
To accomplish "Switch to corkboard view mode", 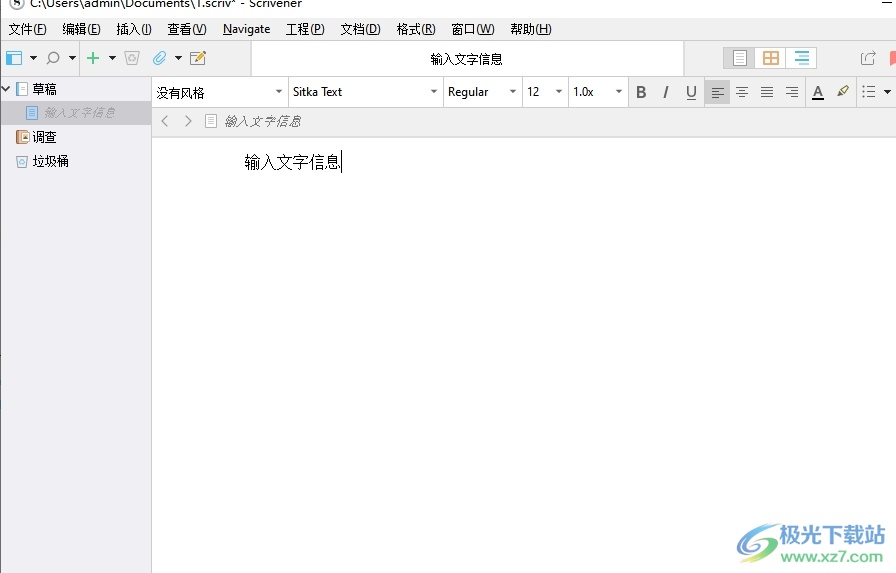I will (x=770, y=58).
